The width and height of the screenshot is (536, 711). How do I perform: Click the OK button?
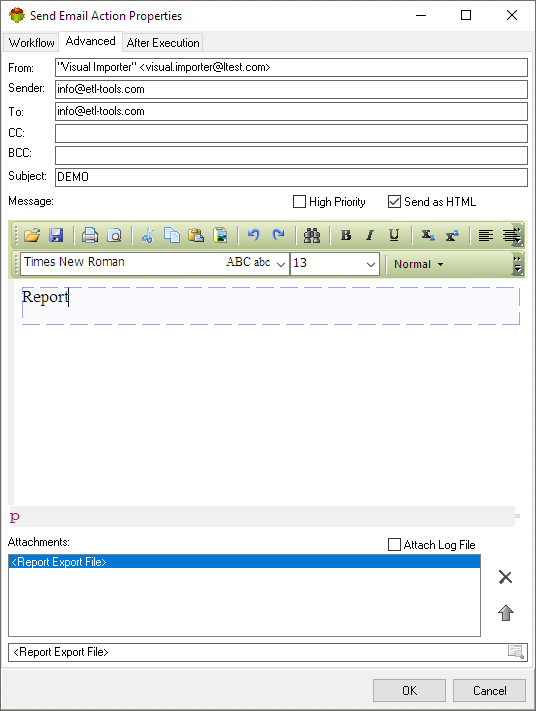[409, 690]
